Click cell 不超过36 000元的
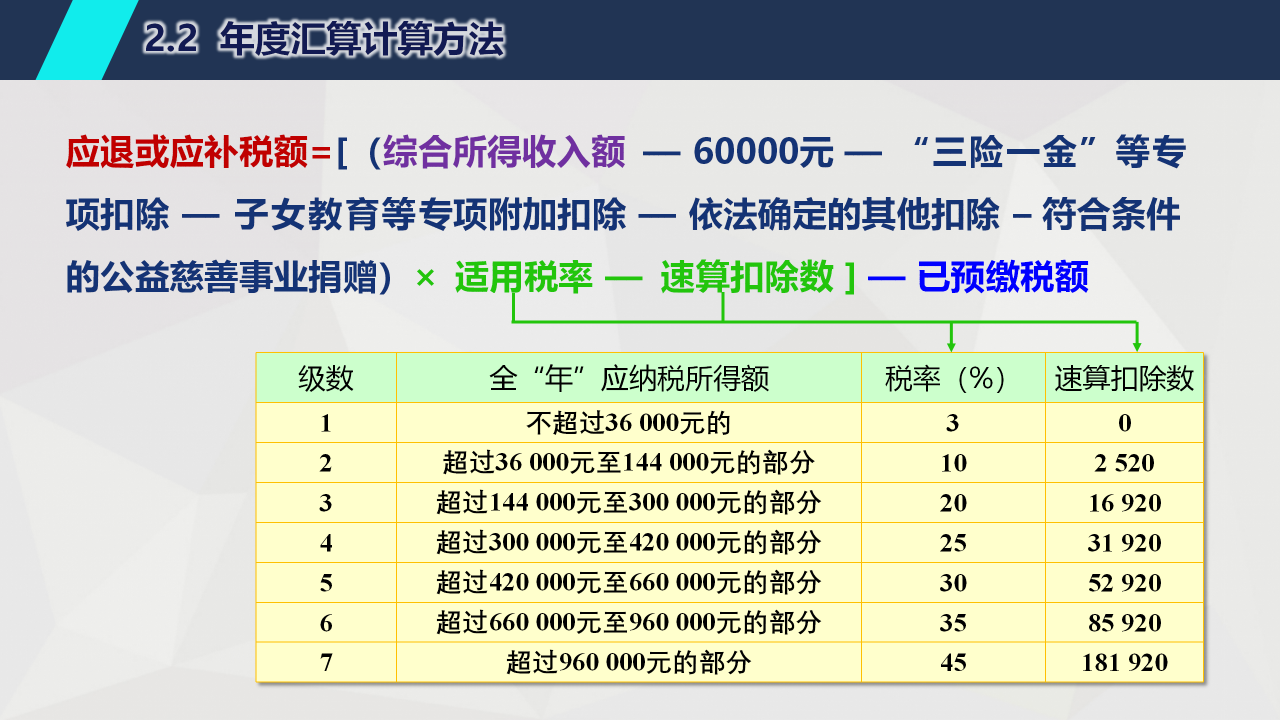Screen dimensions: 1280x720 pyautogui.click(x=629, y=423)
